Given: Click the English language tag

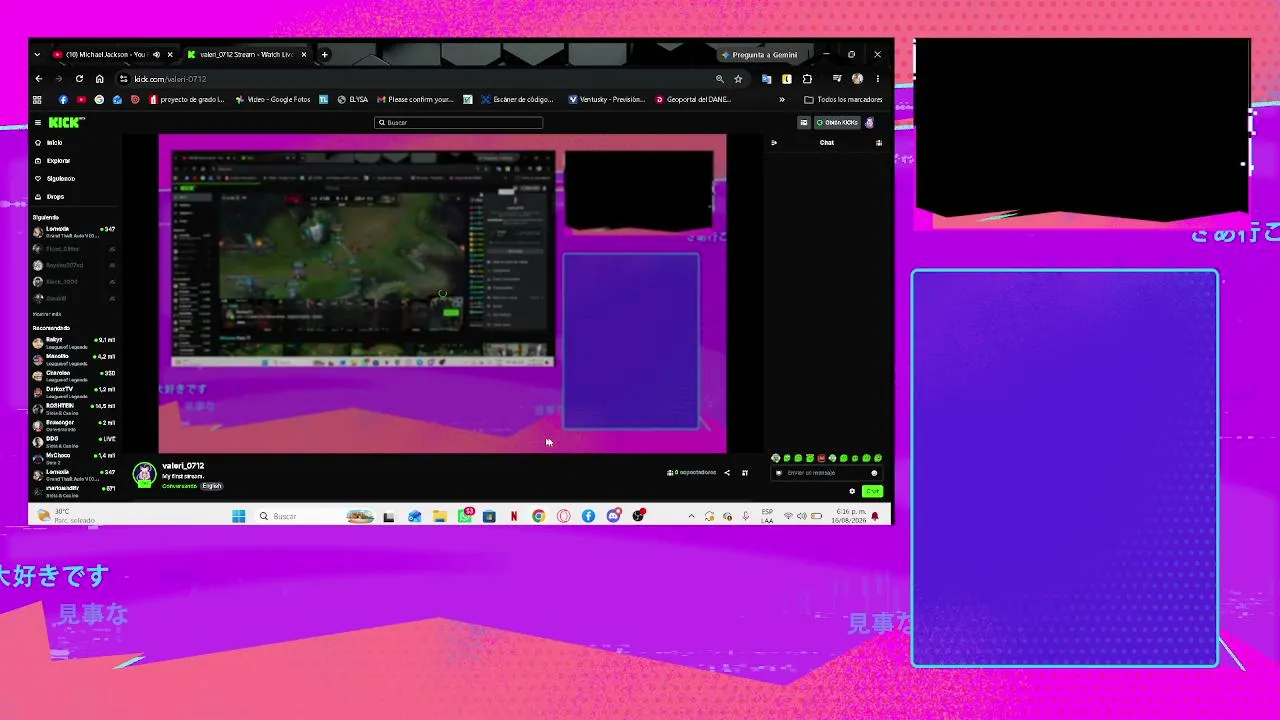Looking at the screenshot, I should (x=211, y=486).
